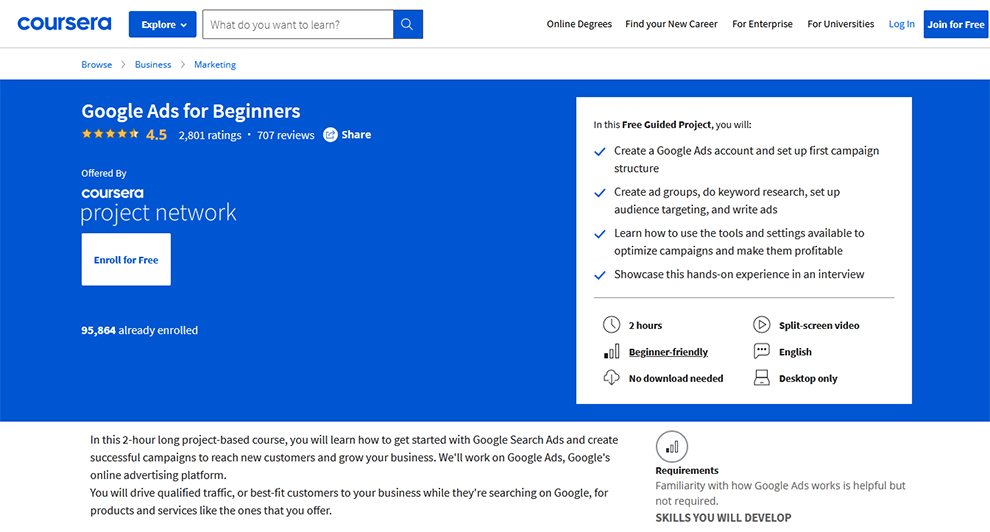
Task: Click the Requirements level circle icon
Action: [672, 446]
